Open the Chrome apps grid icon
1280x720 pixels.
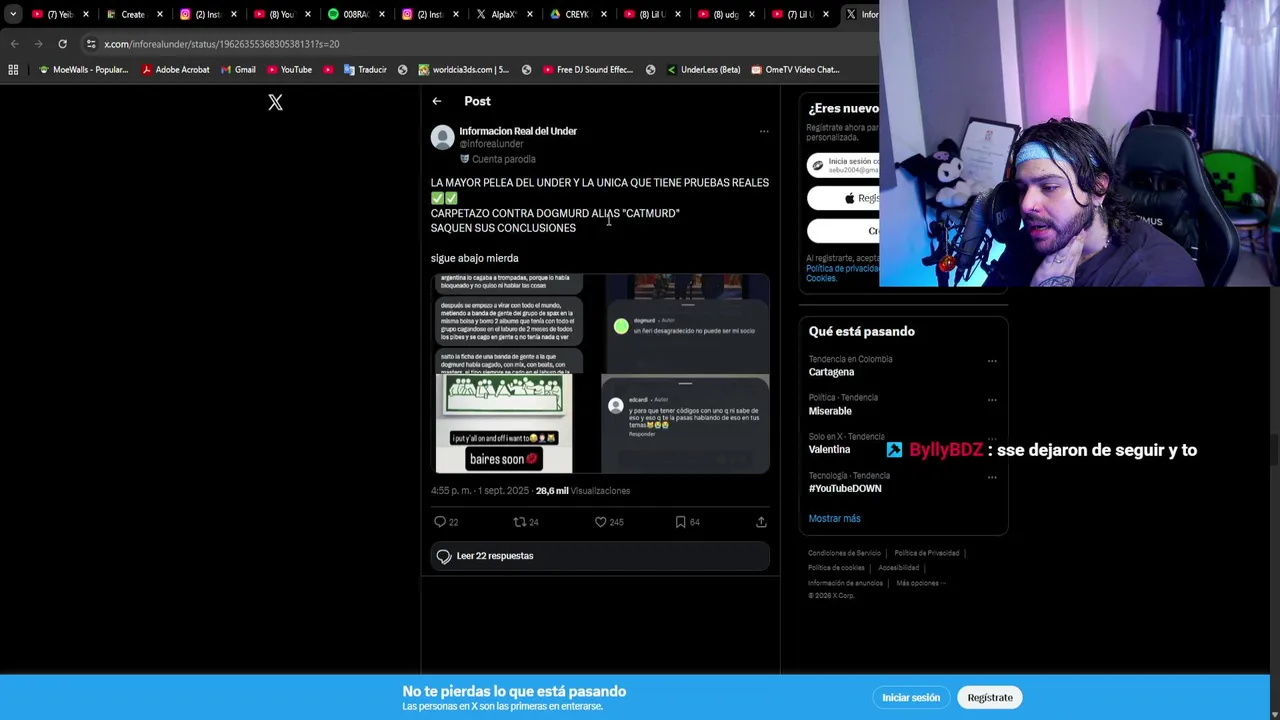click(x=13, y=70)
